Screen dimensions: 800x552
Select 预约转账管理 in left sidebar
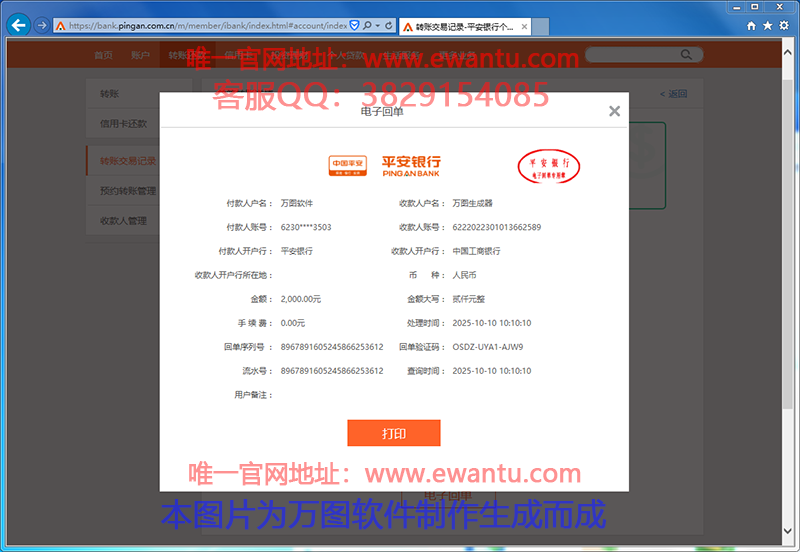[123, 191]
